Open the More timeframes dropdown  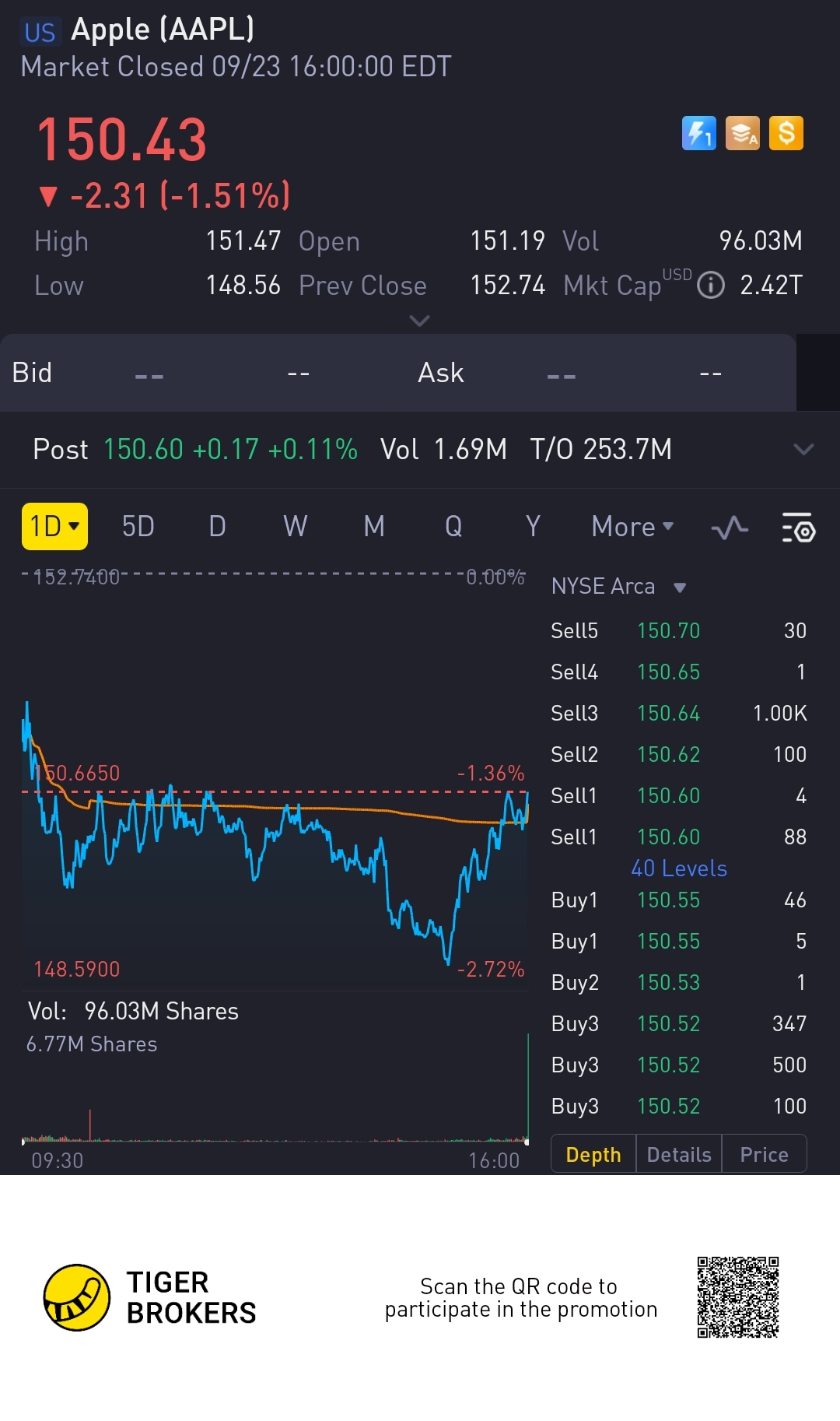[x=632, y=527]
